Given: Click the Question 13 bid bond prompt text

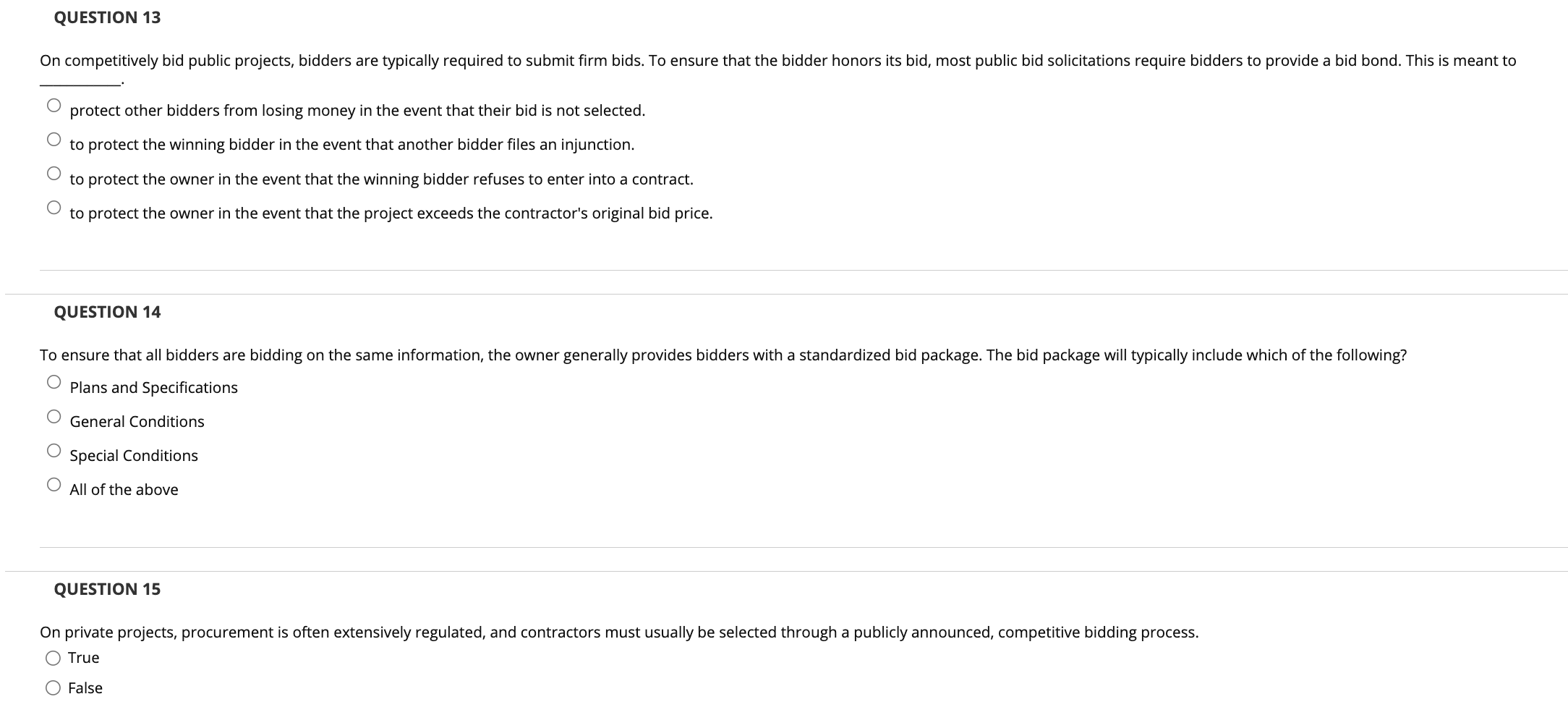Looking at the screenshot, I should click(x=778, y=69).
